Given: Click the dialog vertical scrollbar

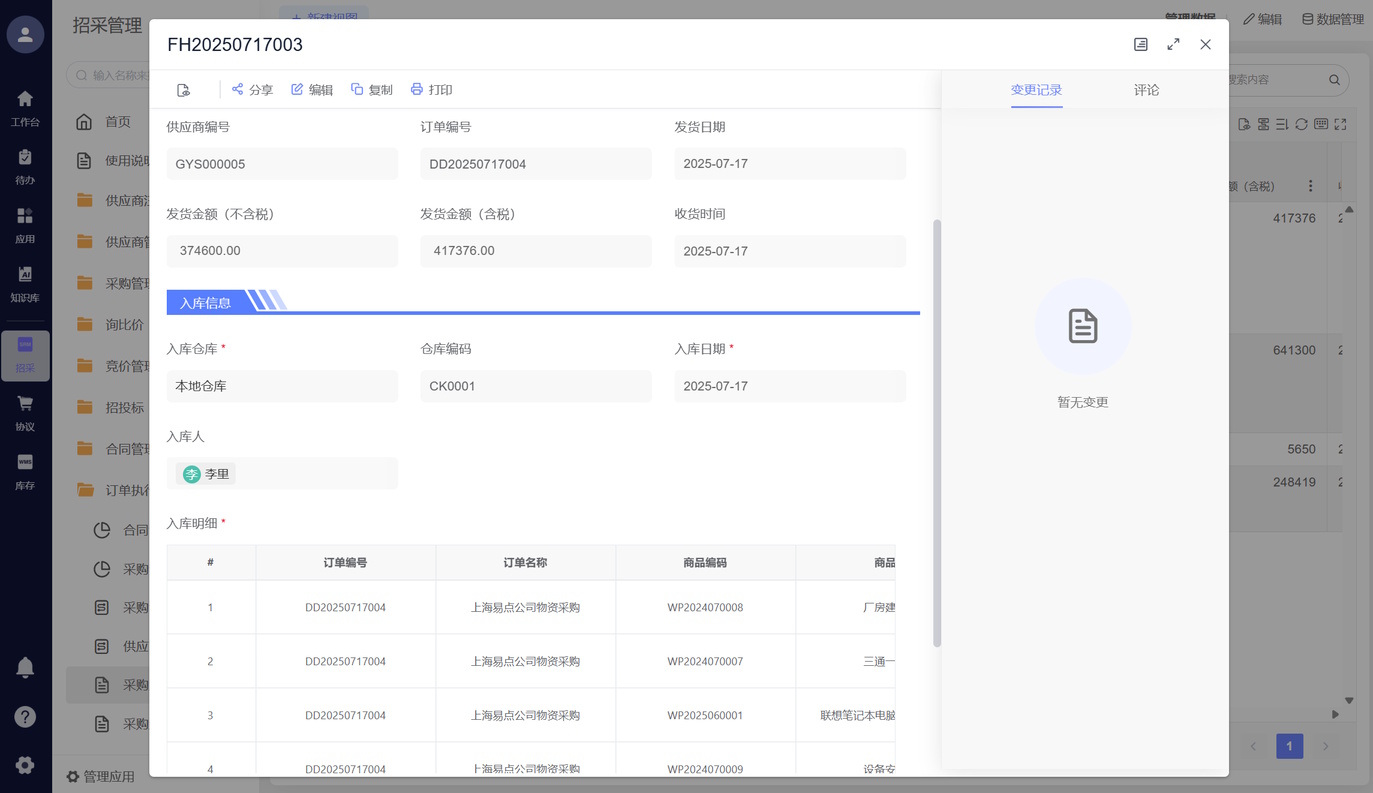Looking at the screenshot, I should click(937, 430).
